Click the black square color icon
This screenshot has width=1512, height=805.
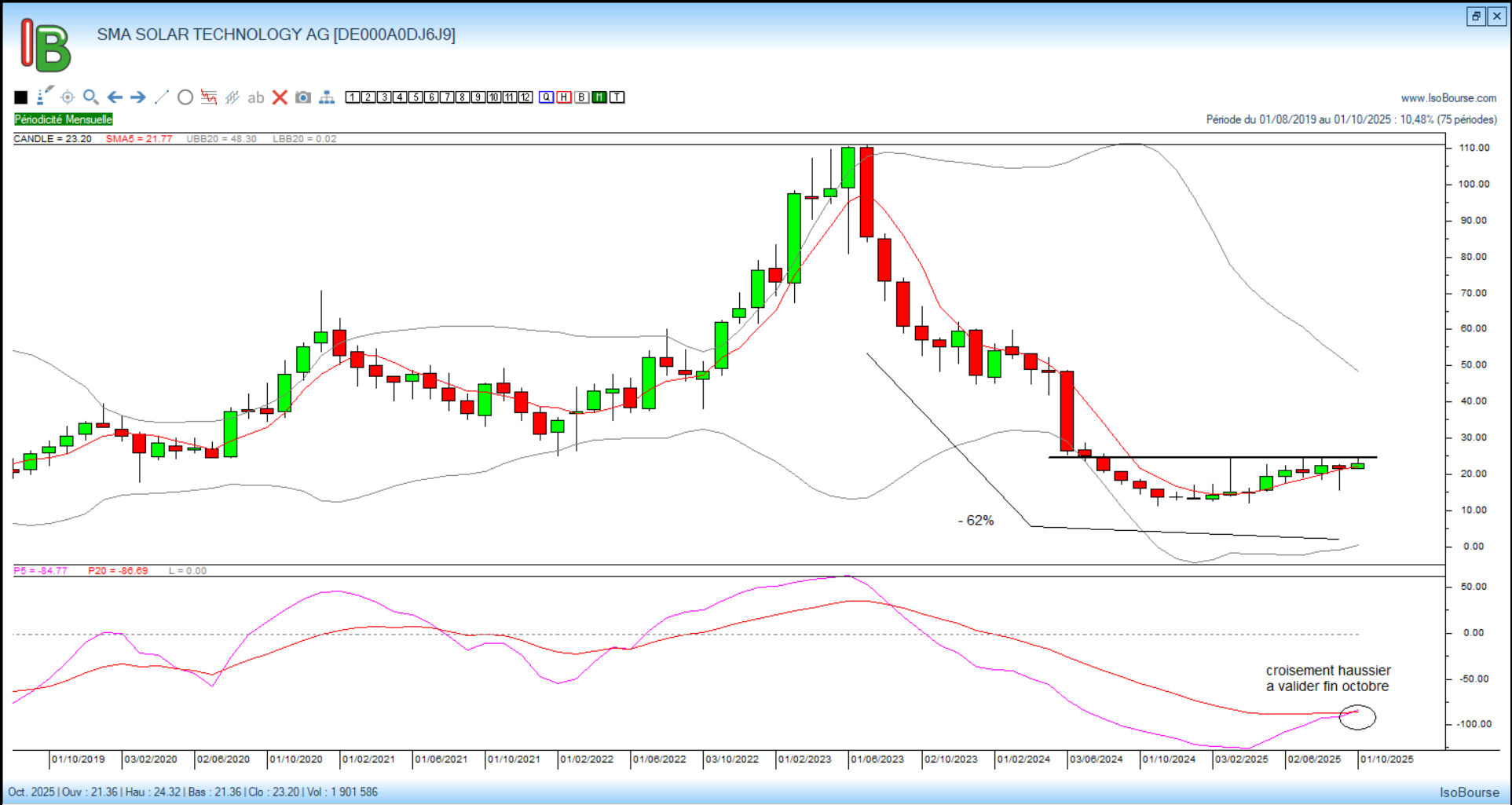pyautogui.click(x=21, y=97)
